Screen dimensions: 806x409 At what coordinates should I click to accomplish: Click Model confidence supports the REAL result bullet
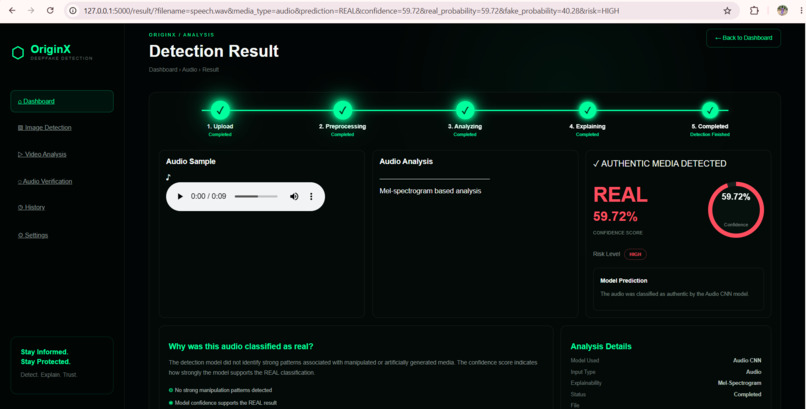[x=223, y=403]
